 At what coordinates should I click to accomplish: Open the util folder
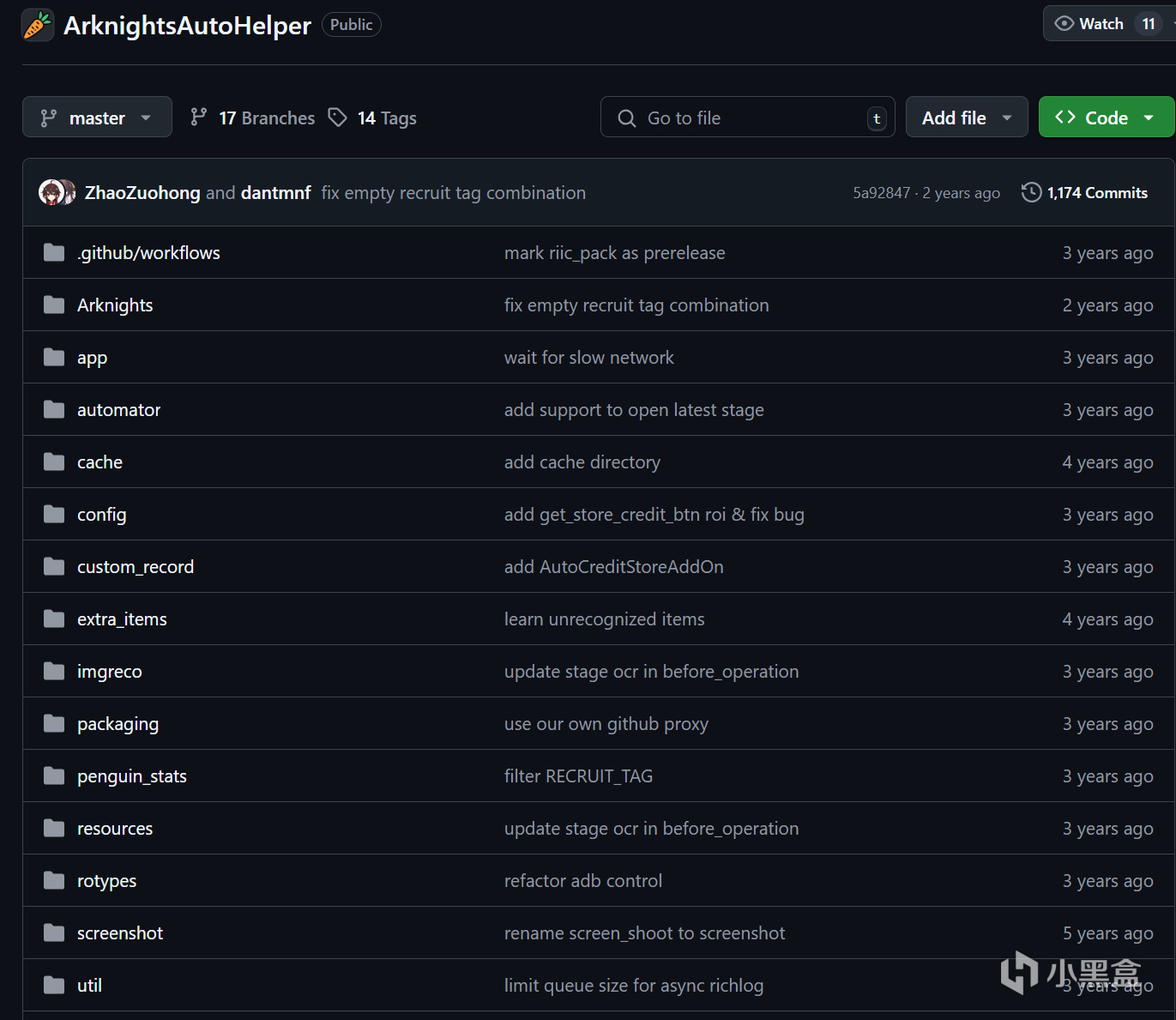89,986
